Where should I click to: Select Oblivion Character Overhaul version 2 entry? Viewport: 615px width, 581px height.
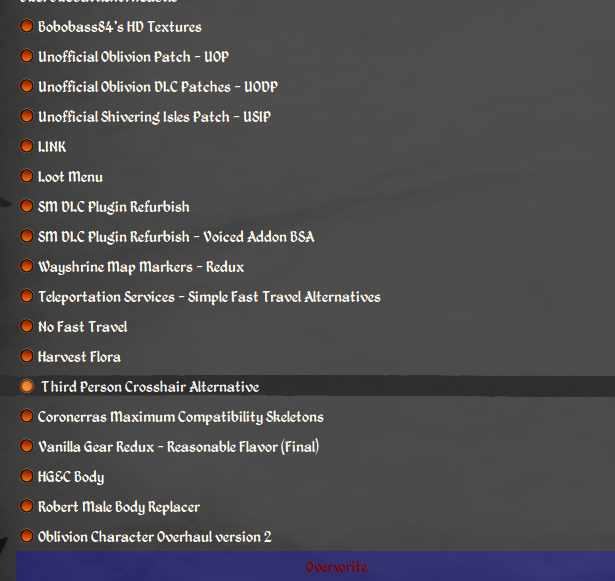pyautogui.click(x=155, y=537)
